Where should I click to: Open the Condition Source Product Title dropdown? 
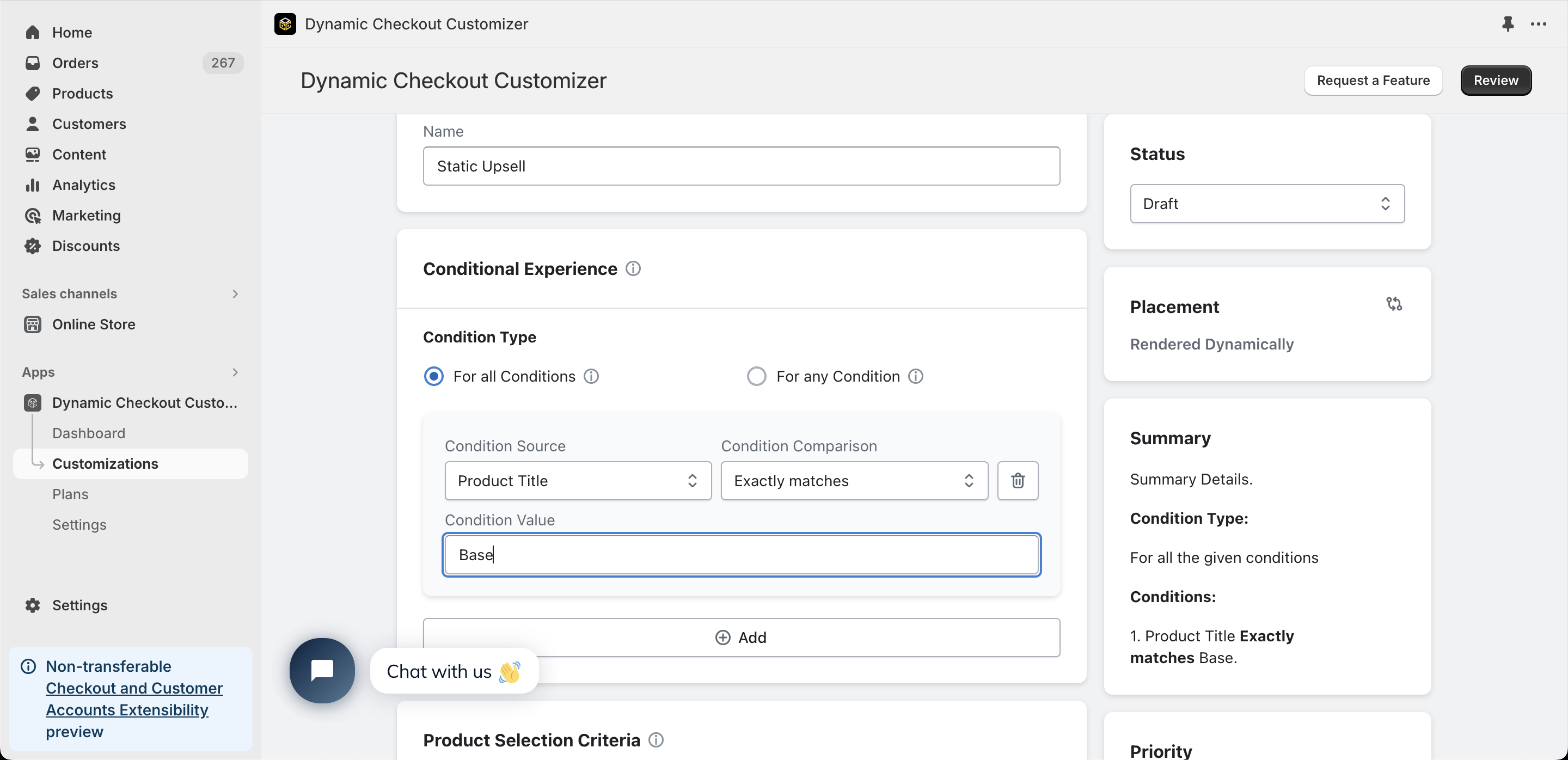click(x=578, y=481)
